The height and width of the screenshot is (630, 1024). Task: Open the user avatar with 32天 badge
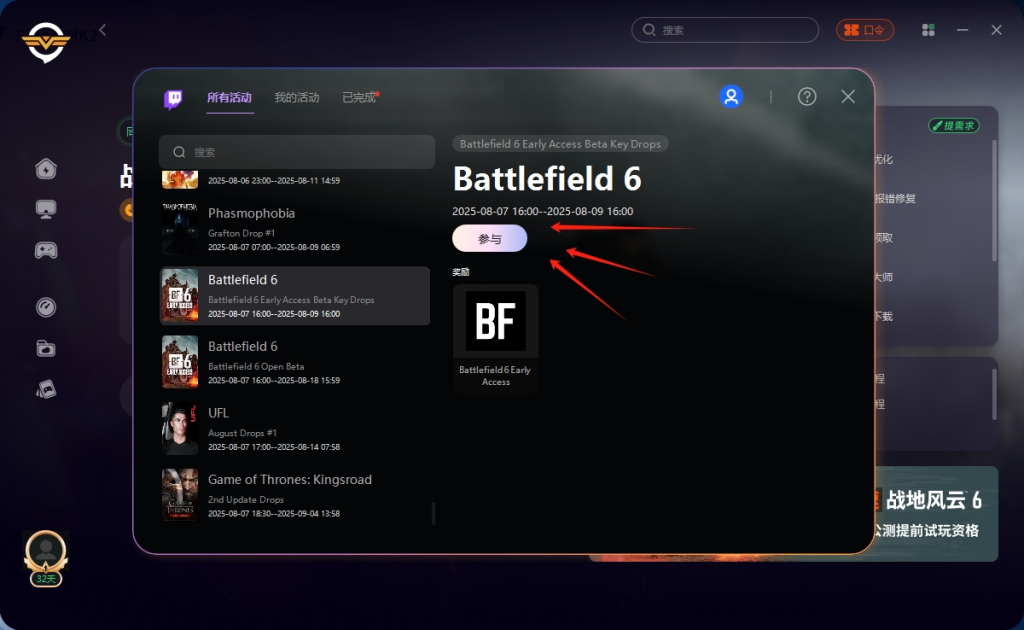[x=46, y=558]
